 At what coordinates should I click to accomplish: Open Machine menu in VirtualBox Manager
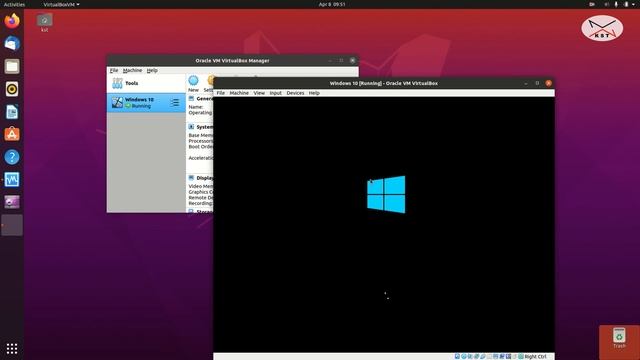(x=132, y=71)
